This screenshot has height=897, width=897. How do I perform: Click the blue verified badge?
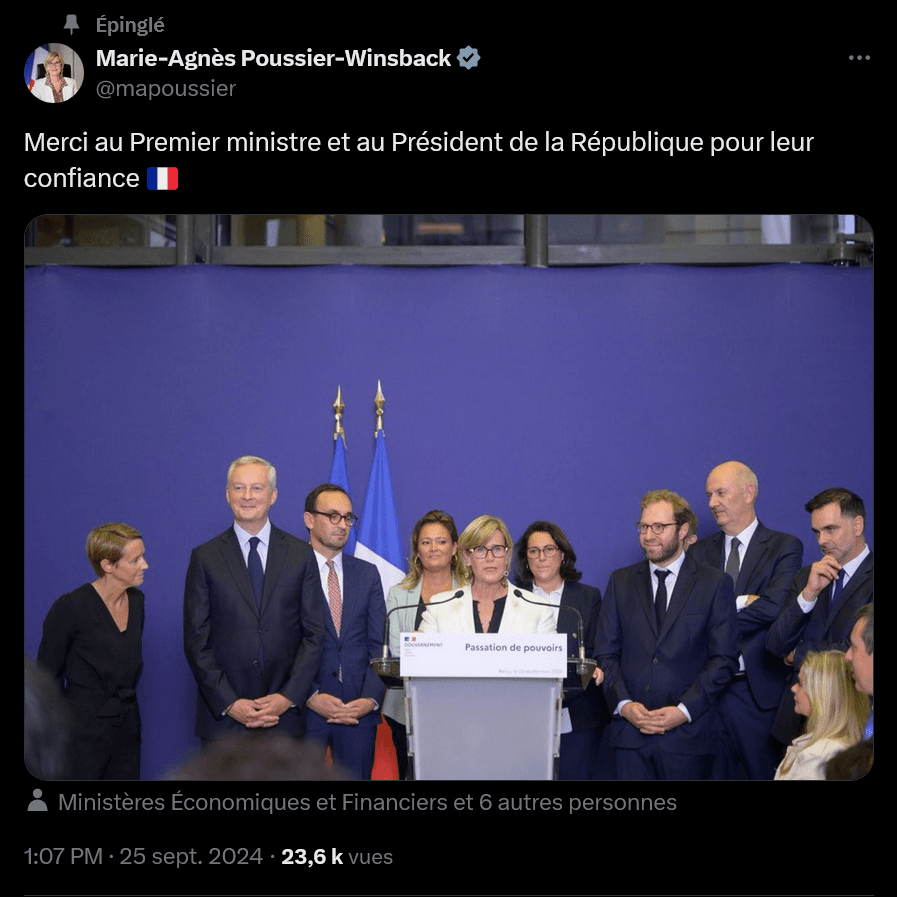click(469, 58)
